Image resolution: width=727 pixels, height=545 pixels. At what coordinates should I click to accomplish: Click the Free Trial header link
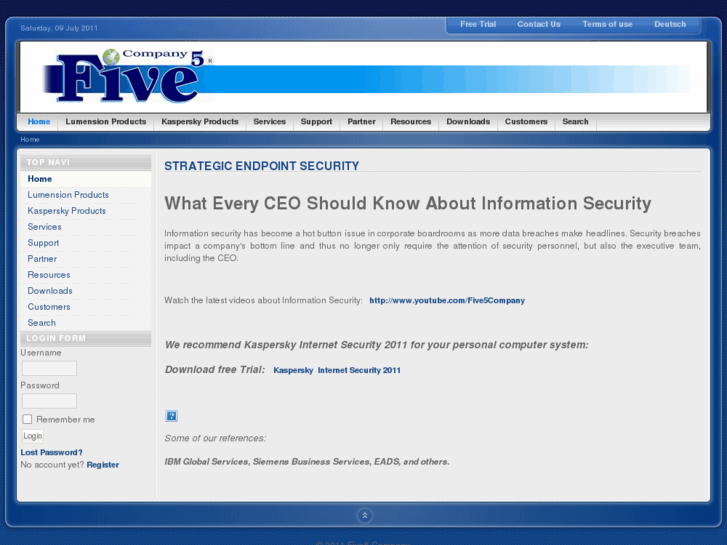478,25
